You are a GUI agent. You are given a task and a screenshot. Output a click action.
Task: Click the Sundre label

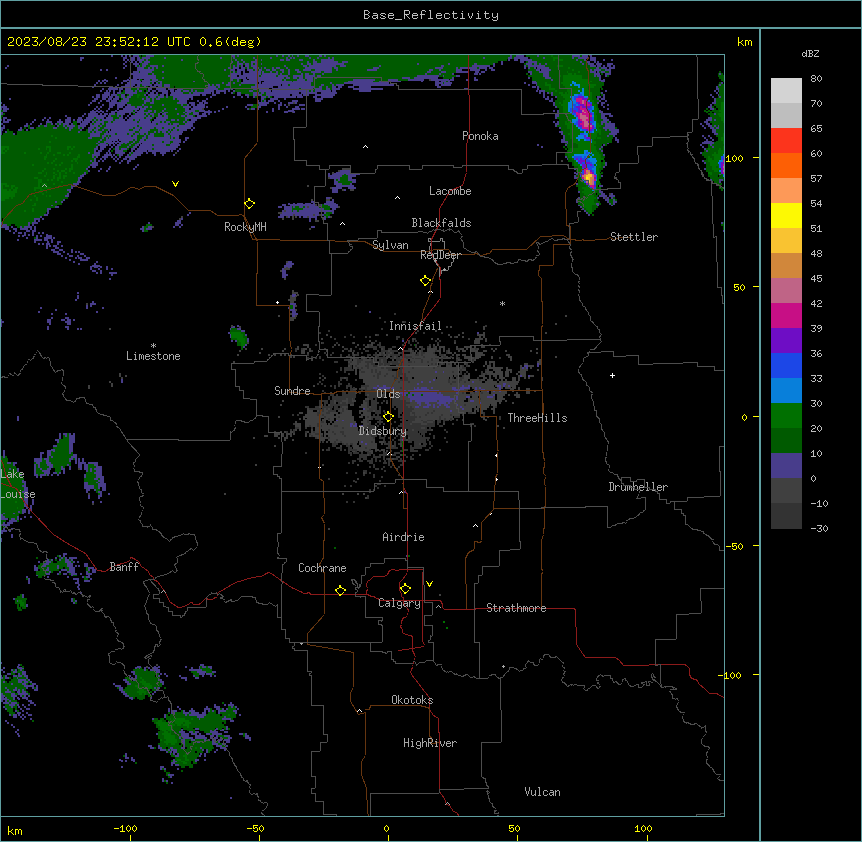[x=292, y=391]
